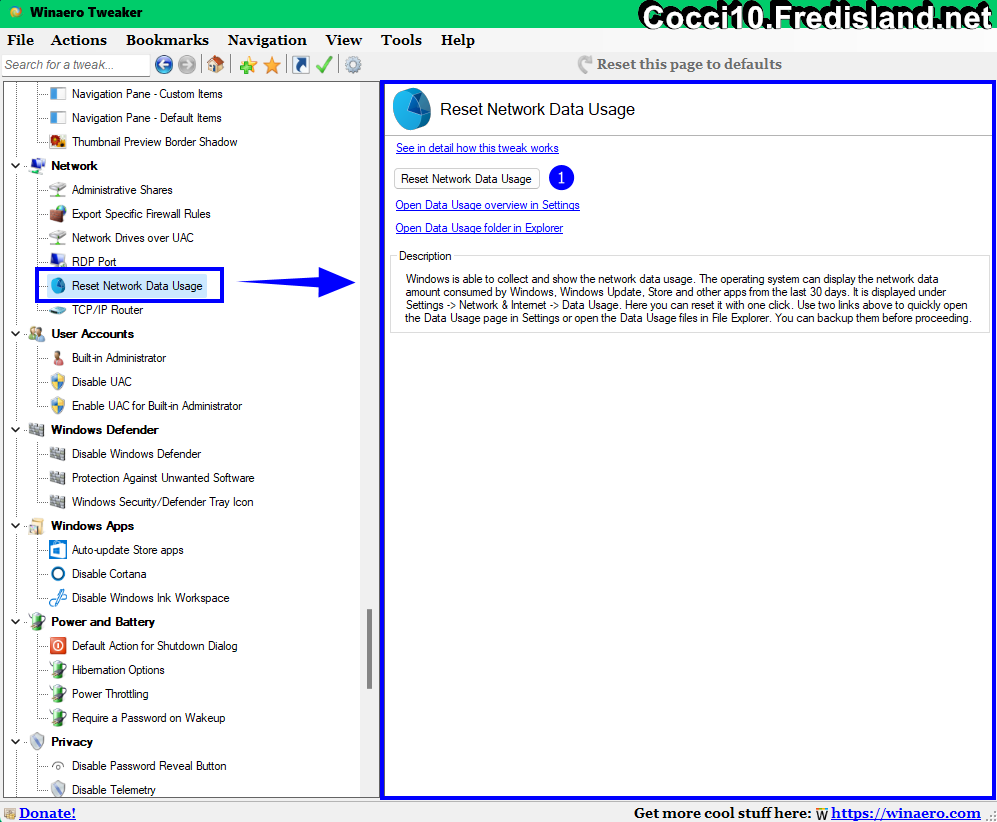Click the Default Action for Shutdown Dialog icon
The image size is (997, 822).
tap(58, 646)
